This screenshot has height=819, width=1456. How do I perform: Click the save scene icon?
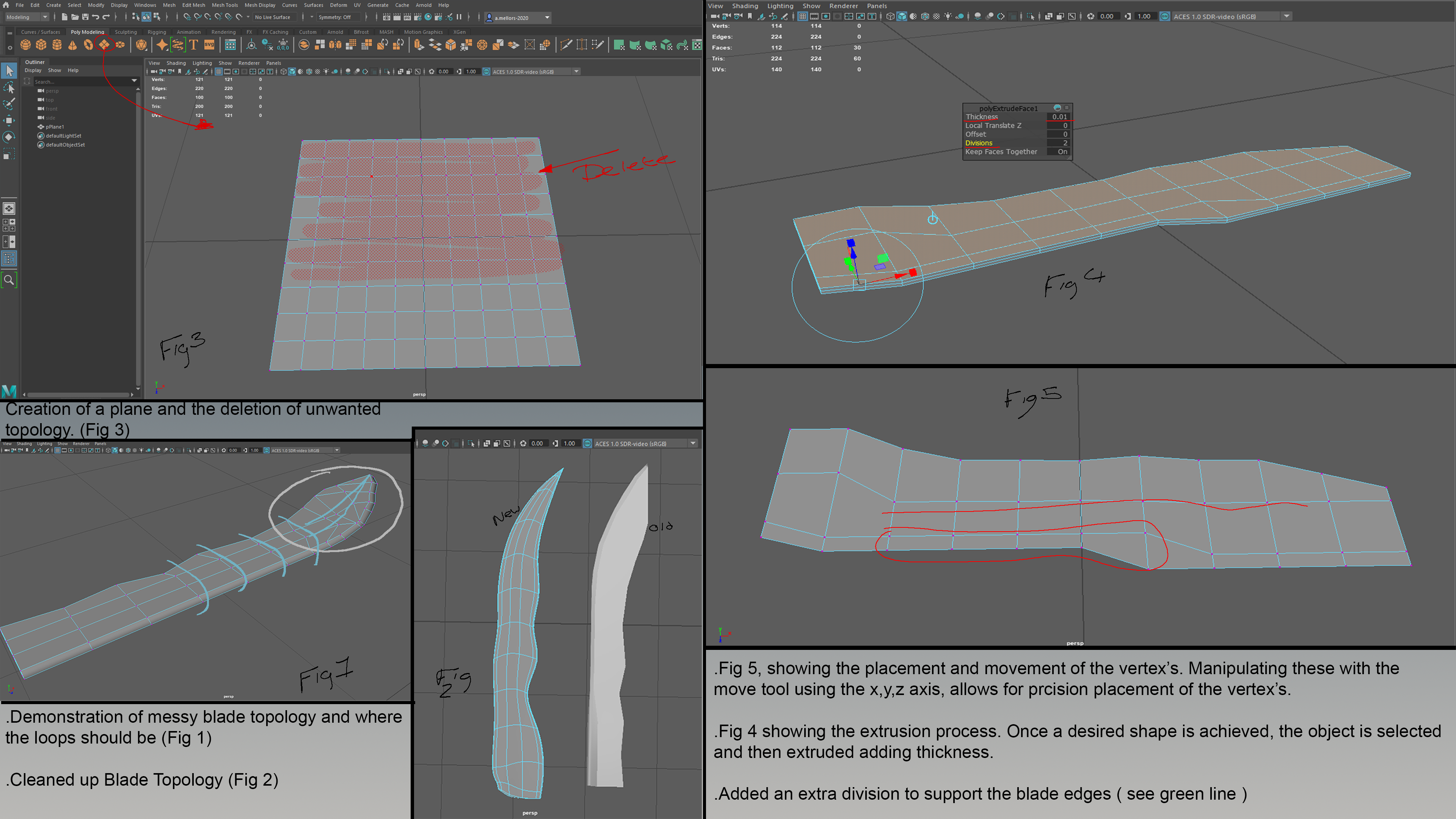coord(85,17)
